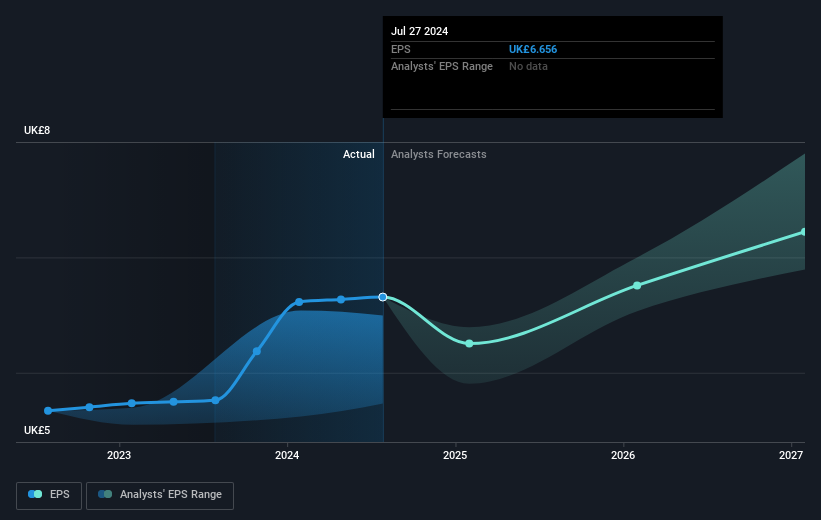Image resolution: width=821 pixels, height=520 pixels.
Task: Toggle the Analysts' EPS Range legend
Action: (160, 495)
